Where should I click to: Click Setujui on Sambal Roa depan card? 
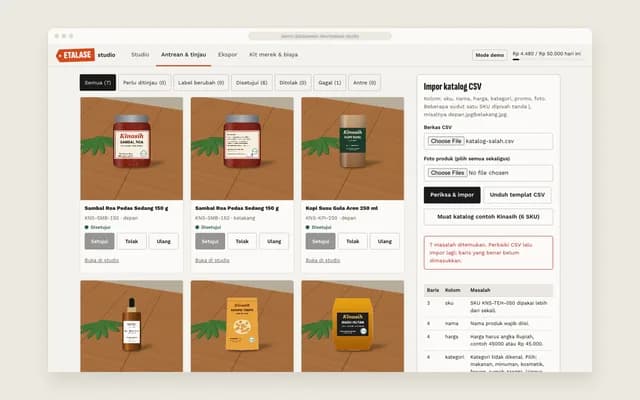[100, 241]
